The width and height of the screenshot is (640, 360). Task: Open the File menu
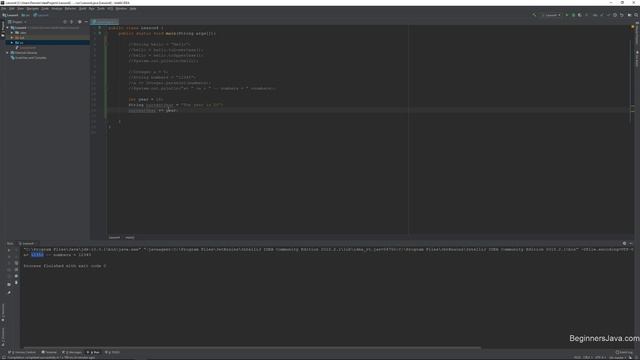click(3, 9)
